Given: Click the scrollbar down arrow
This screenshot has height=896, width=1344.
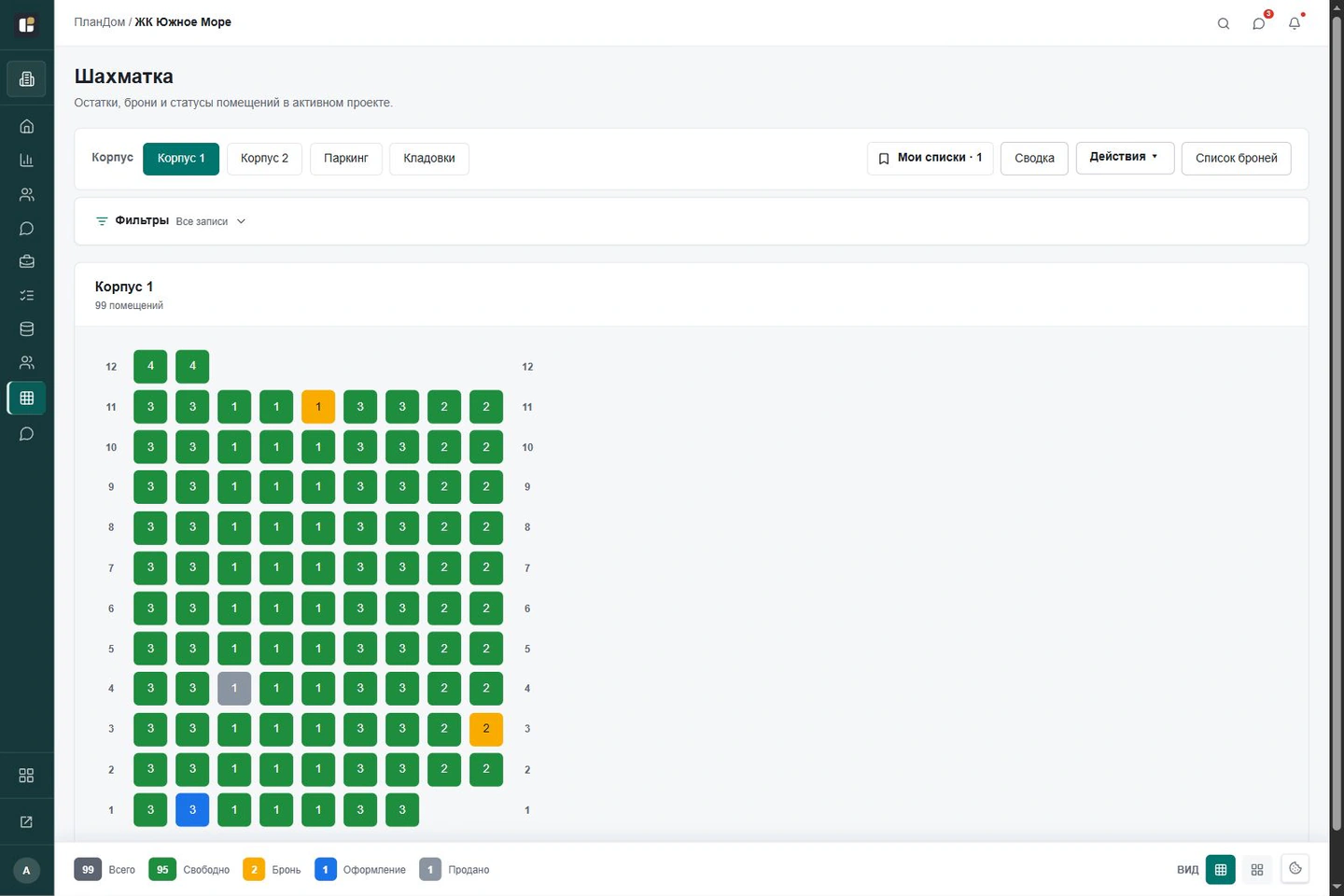Looking at the screenshot, I should [1337, 888].
